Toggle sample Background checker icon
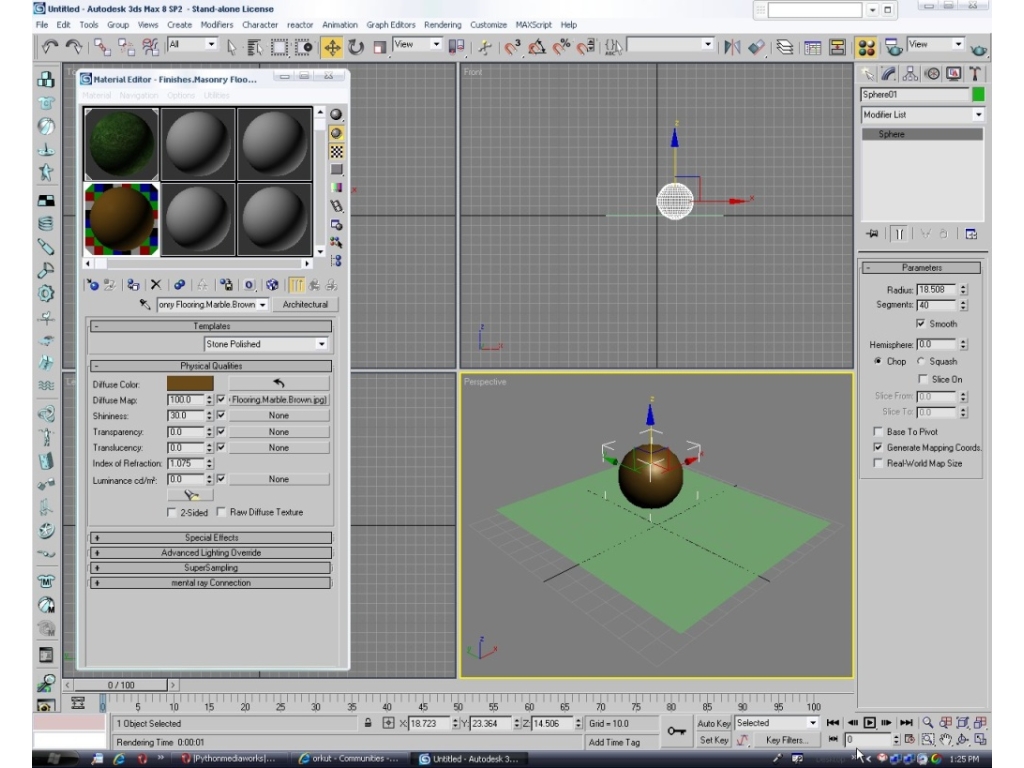The width and height of the screenshot is (1024, 768). [x=336, y=152]
